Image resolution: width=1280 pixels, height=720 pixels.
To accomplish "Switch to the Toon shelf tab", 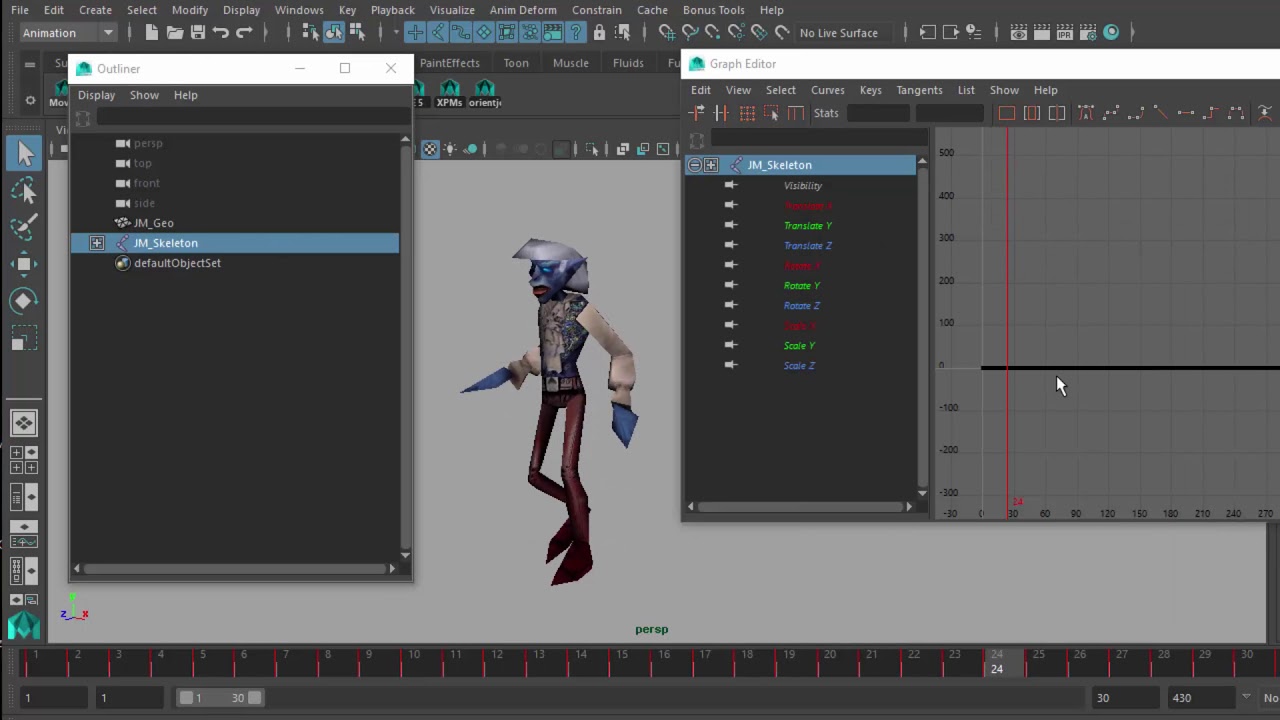I will [516, 63].
